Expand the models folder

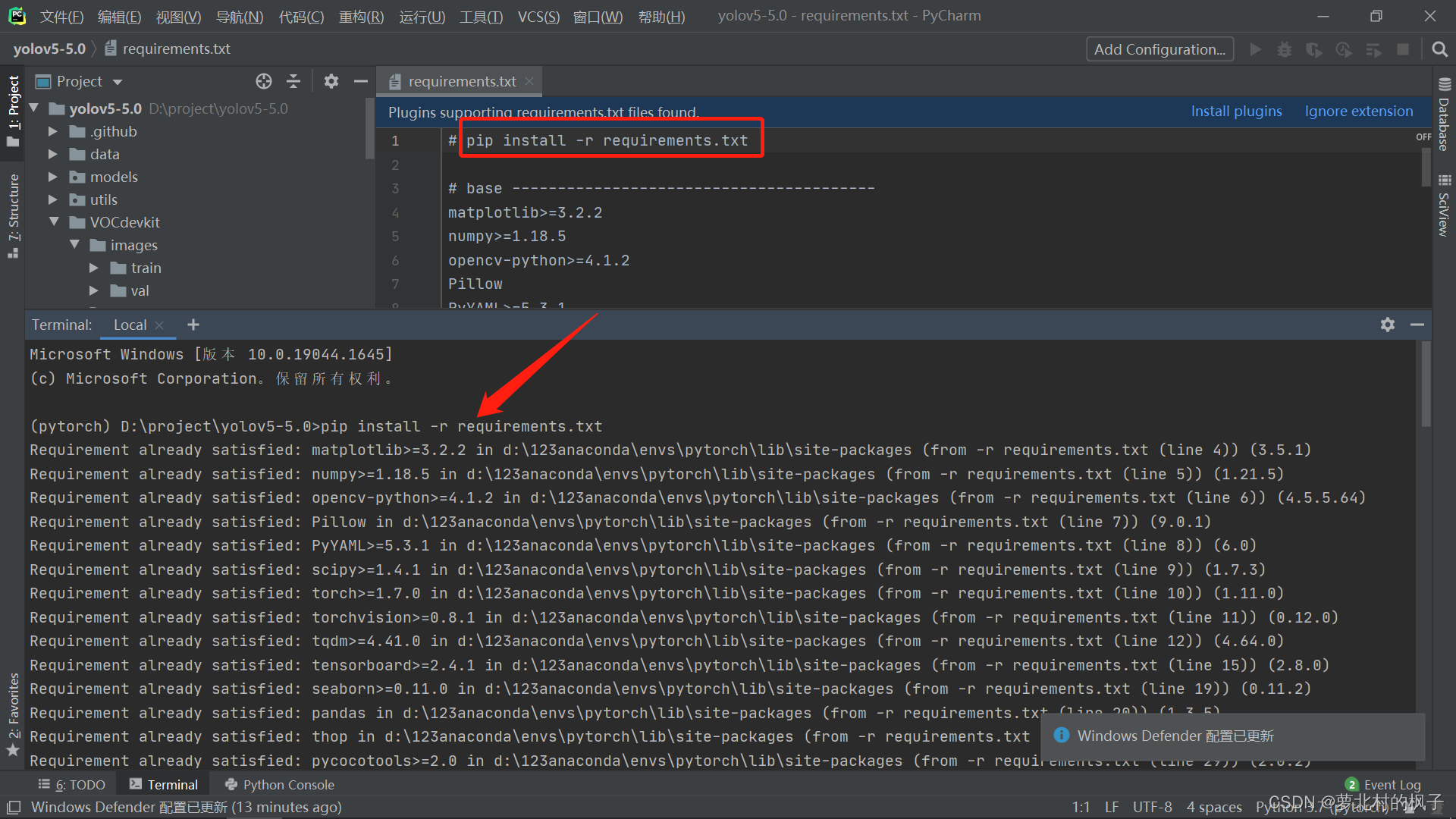(x=53, y=177)
